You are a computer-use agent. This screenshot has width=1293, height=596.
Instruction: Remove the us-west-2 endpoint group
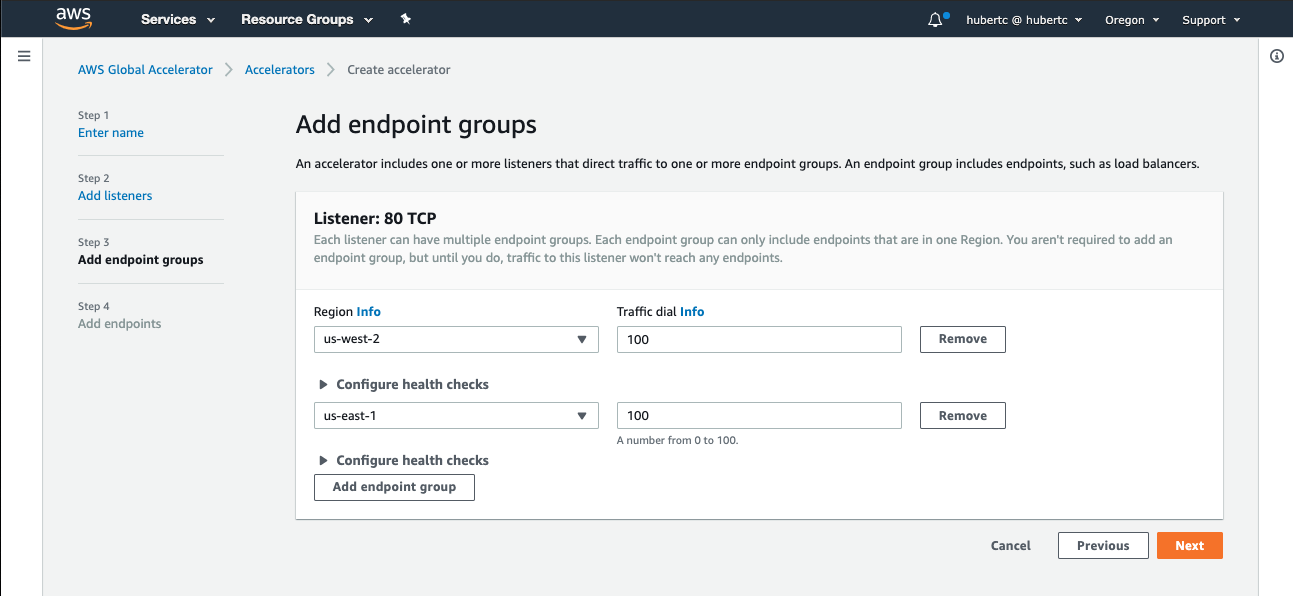[963, 339]
